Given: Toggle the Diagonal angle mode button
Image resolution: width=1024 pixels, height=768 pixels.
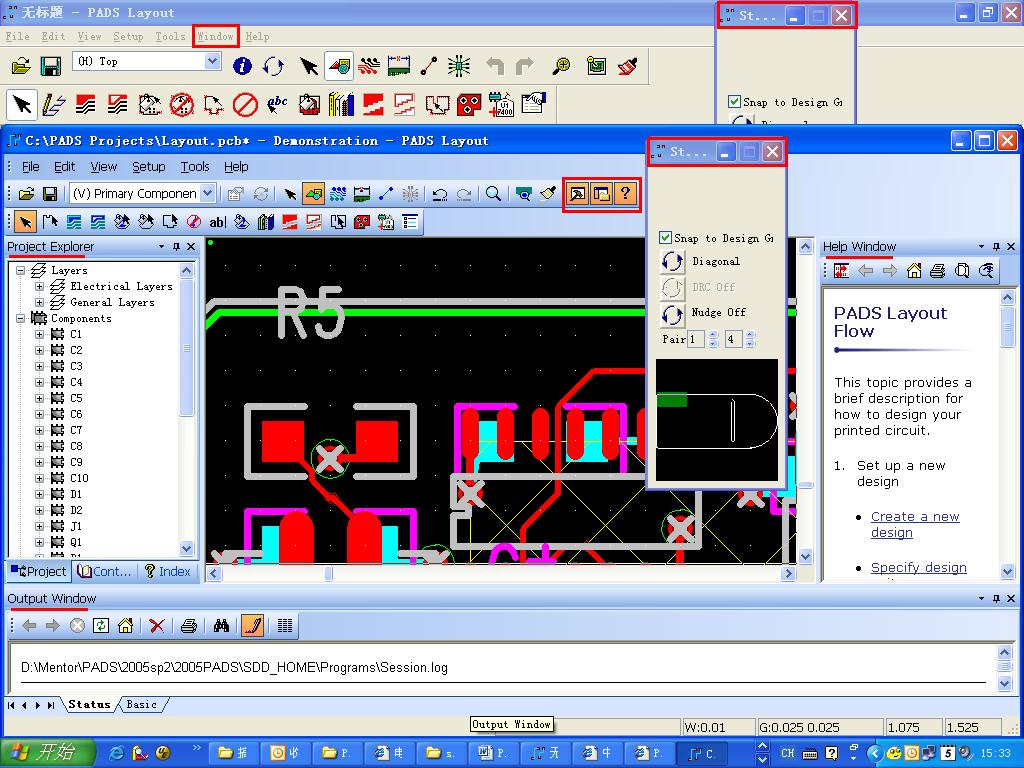Looking at the screenshot, I should click(x=672, y=261).
